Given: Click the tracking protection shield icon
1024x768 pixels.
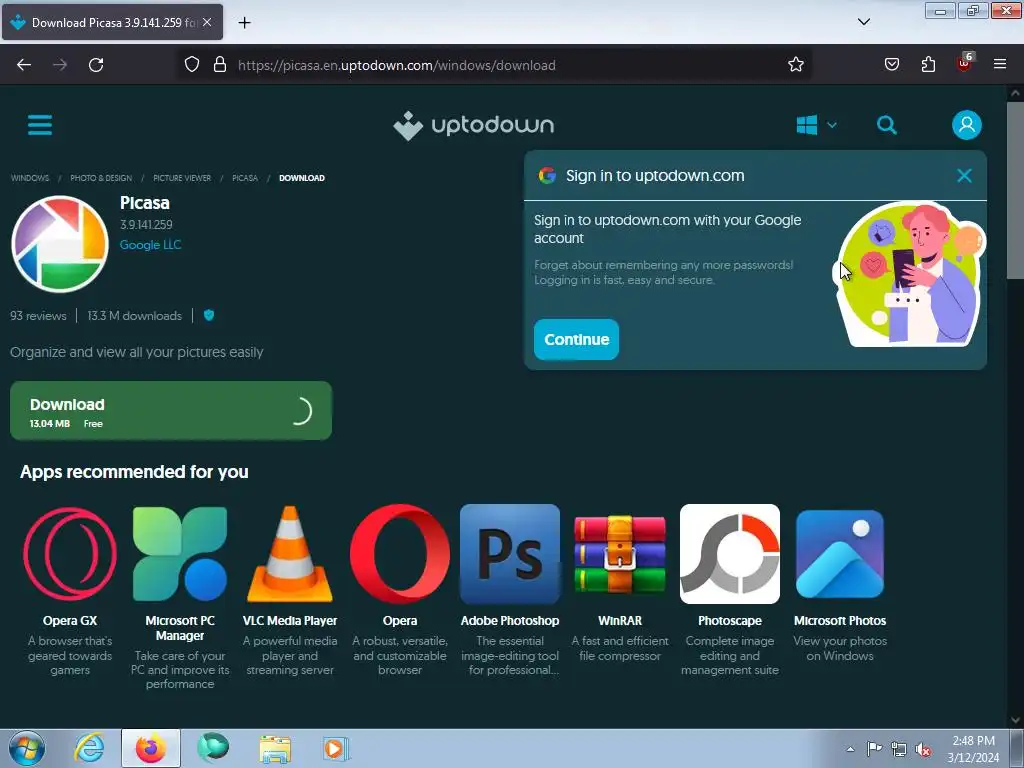Looking at the screenshot, I should [191, 65].
